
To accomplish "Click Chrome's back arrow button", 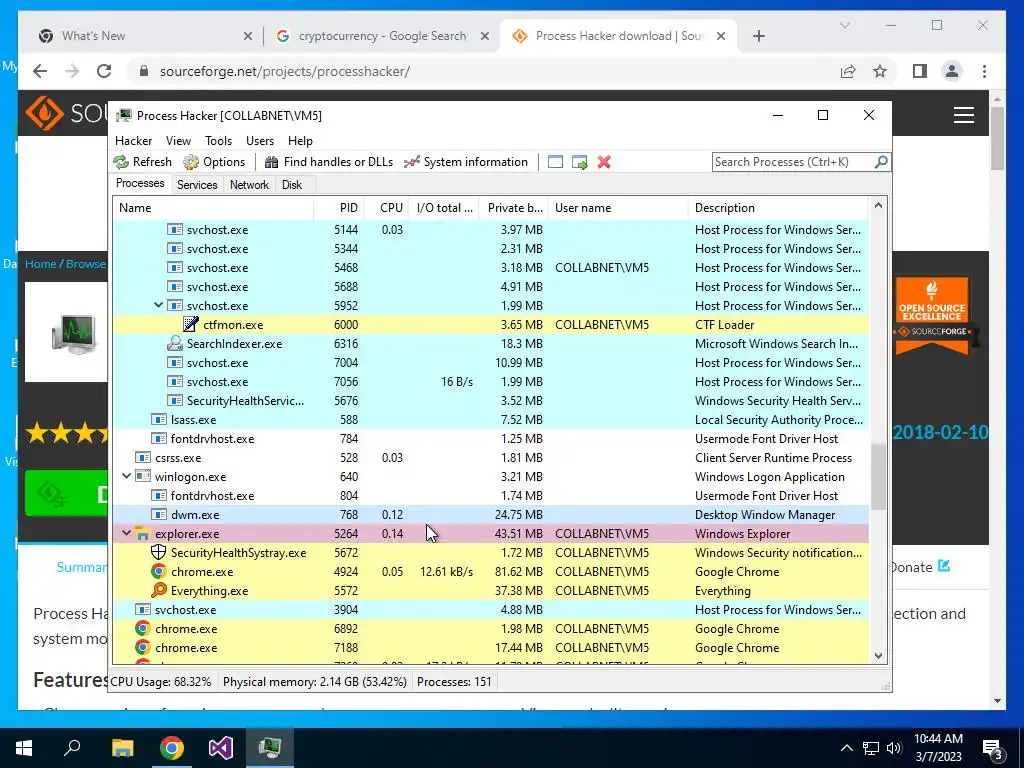I will tap(40, 71).
